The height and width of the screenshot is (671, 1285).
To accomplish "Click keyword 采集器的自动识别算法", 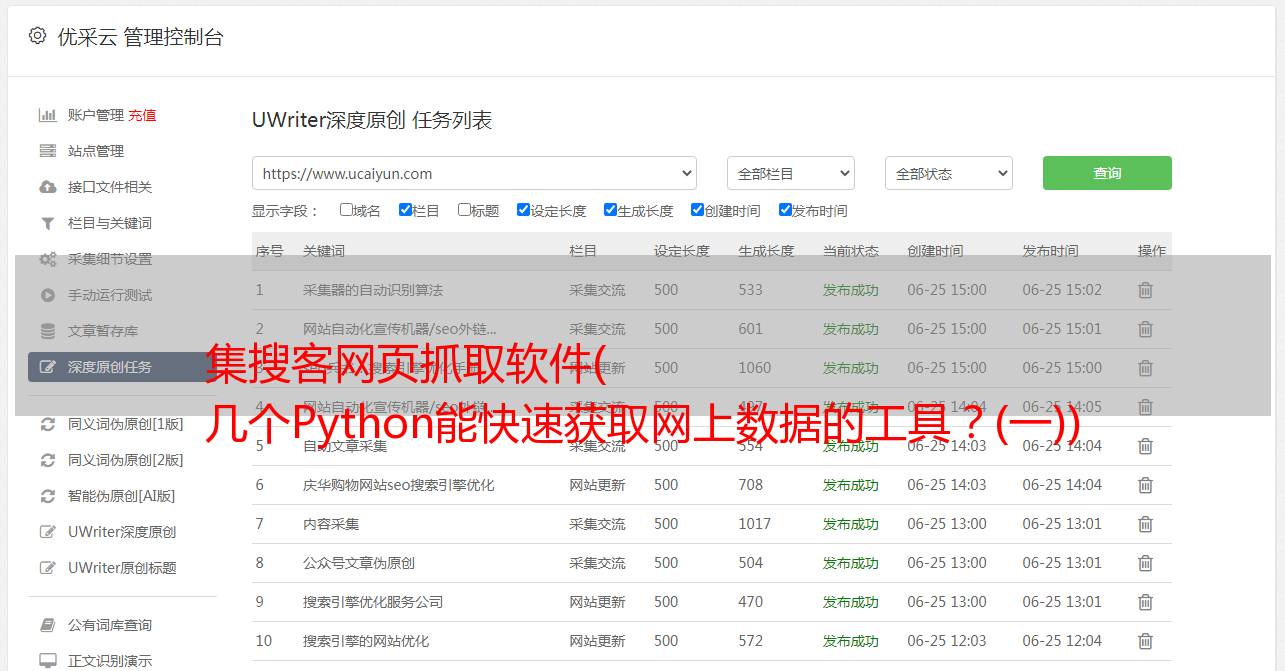I will (x=373, y=290).
